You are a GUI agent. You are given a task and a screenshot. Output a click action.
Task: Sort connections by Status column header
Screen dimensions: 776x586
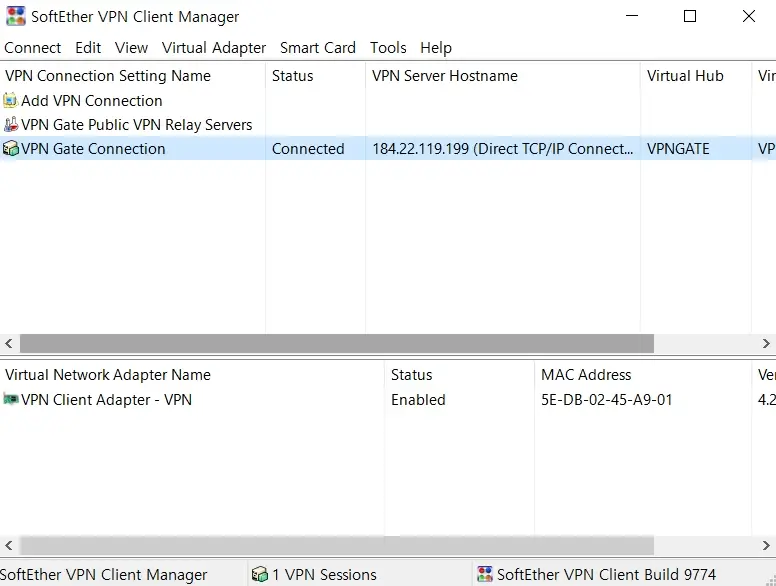[x=315, y=76]
